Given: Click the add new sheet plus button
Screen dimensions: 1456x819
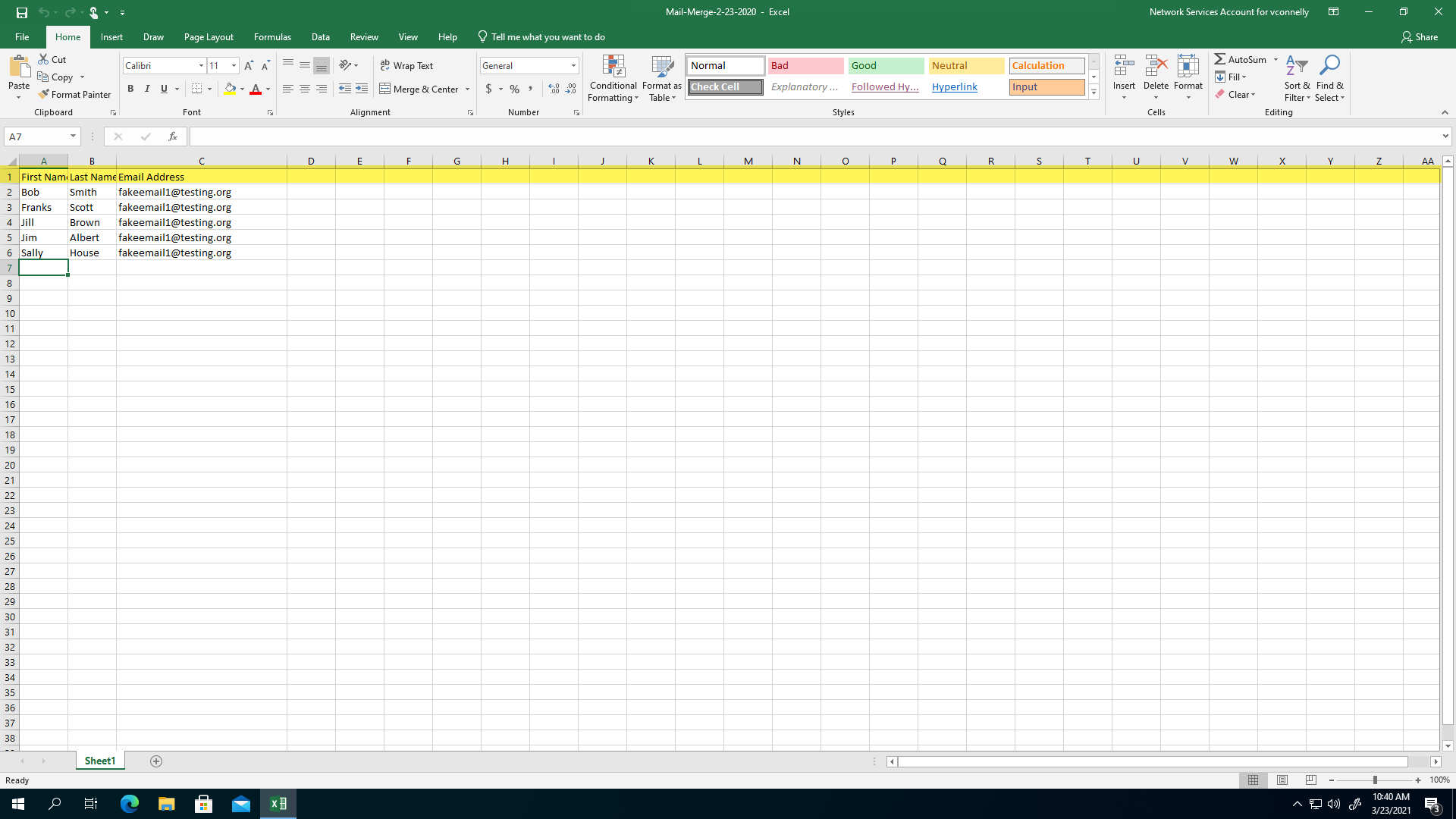Looking at the screenshot, I should click(x=156, y=761).
